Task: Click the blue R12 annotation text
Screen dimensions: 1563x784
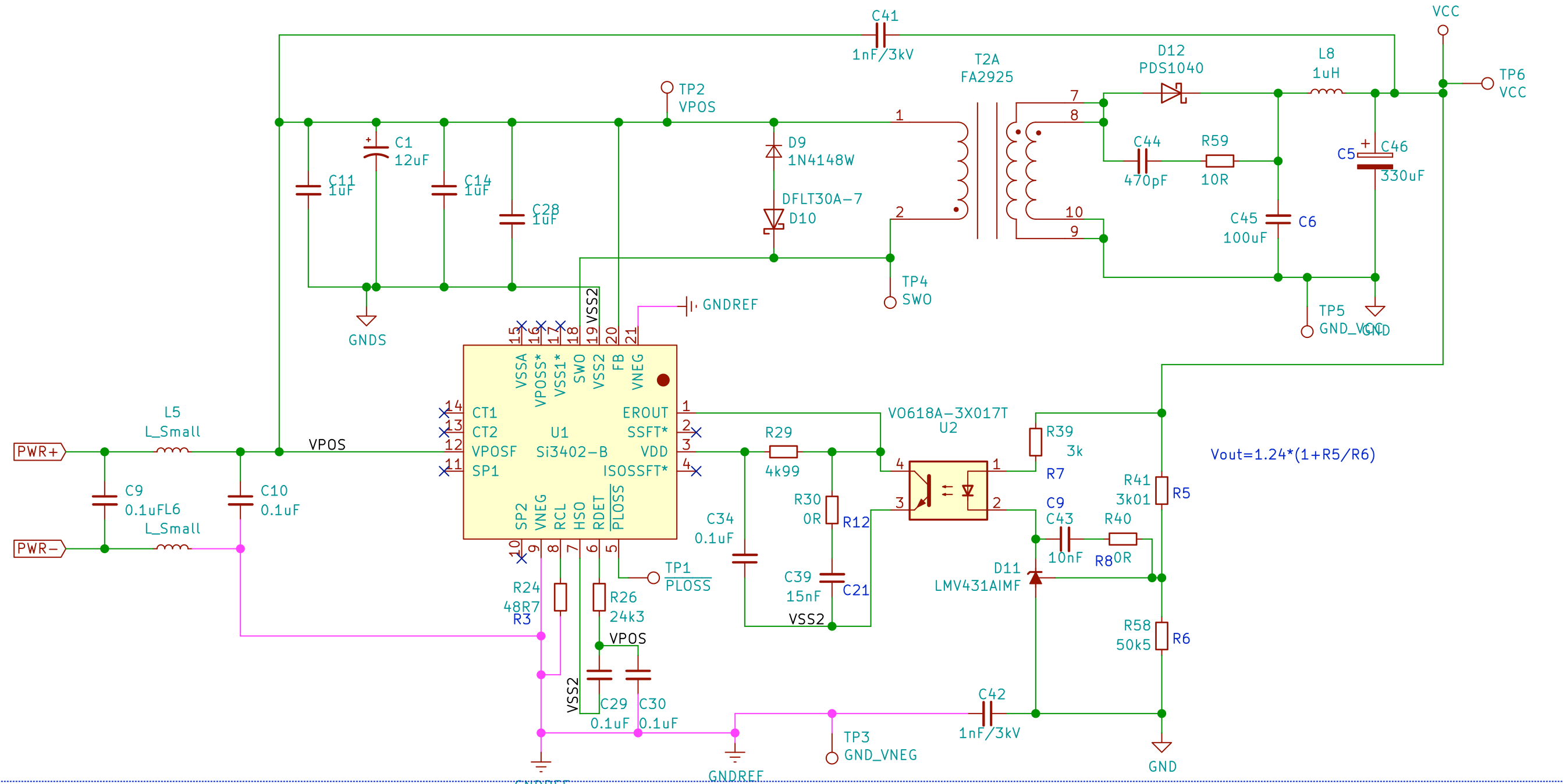Action: coord(856,522)
